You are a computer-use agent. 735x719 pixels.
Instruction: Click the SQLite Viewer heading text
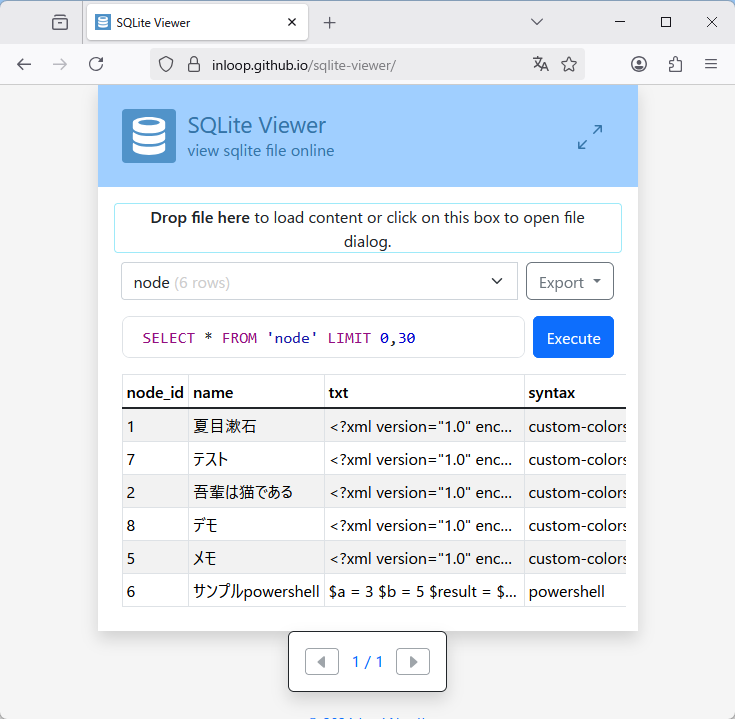(x=256, y=125)
